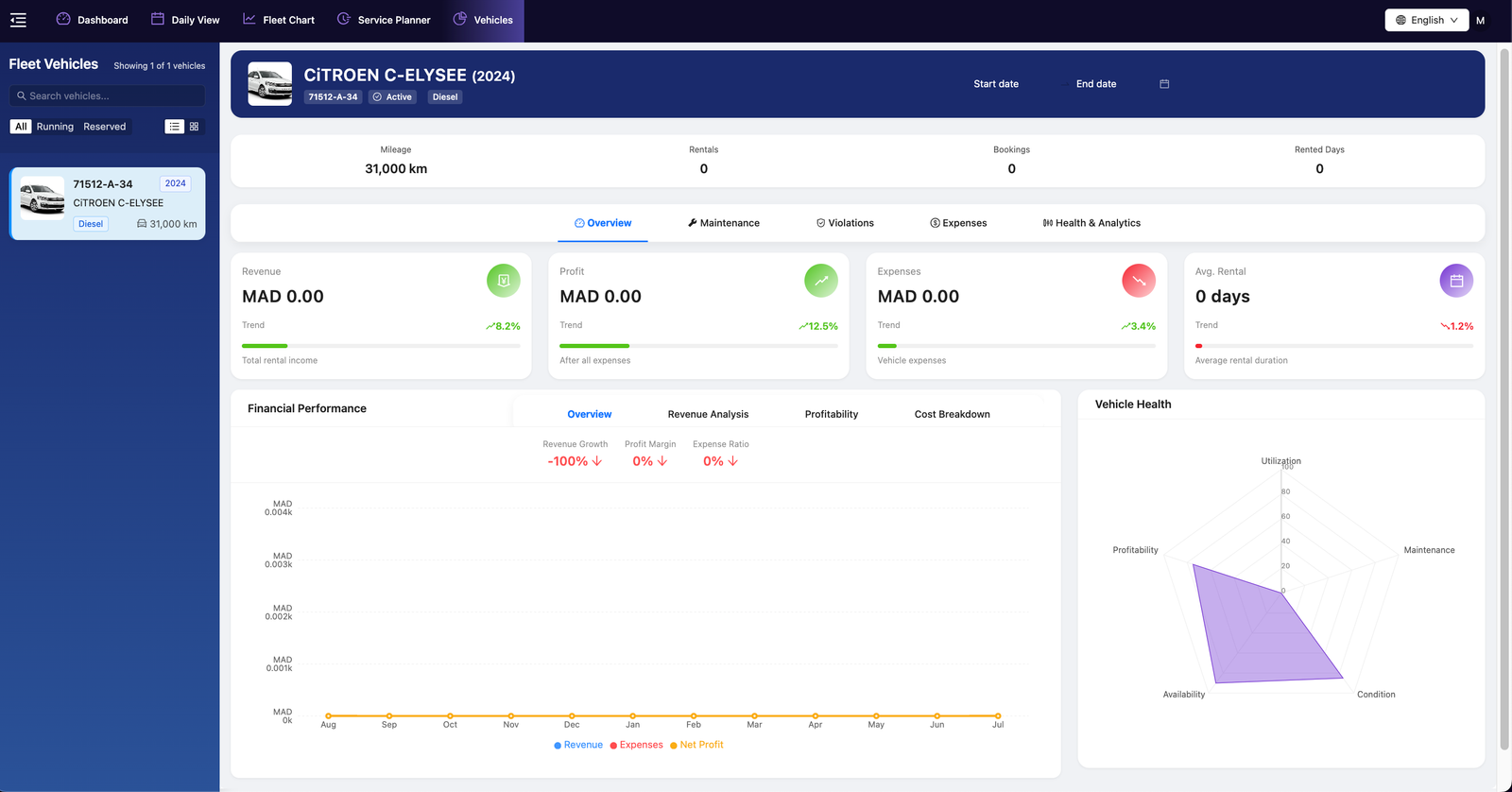The width and height of the screenshot is (1512, 792).
Task: Switch to Health & Analytics tab
Action: click(x=1091, y=223)
